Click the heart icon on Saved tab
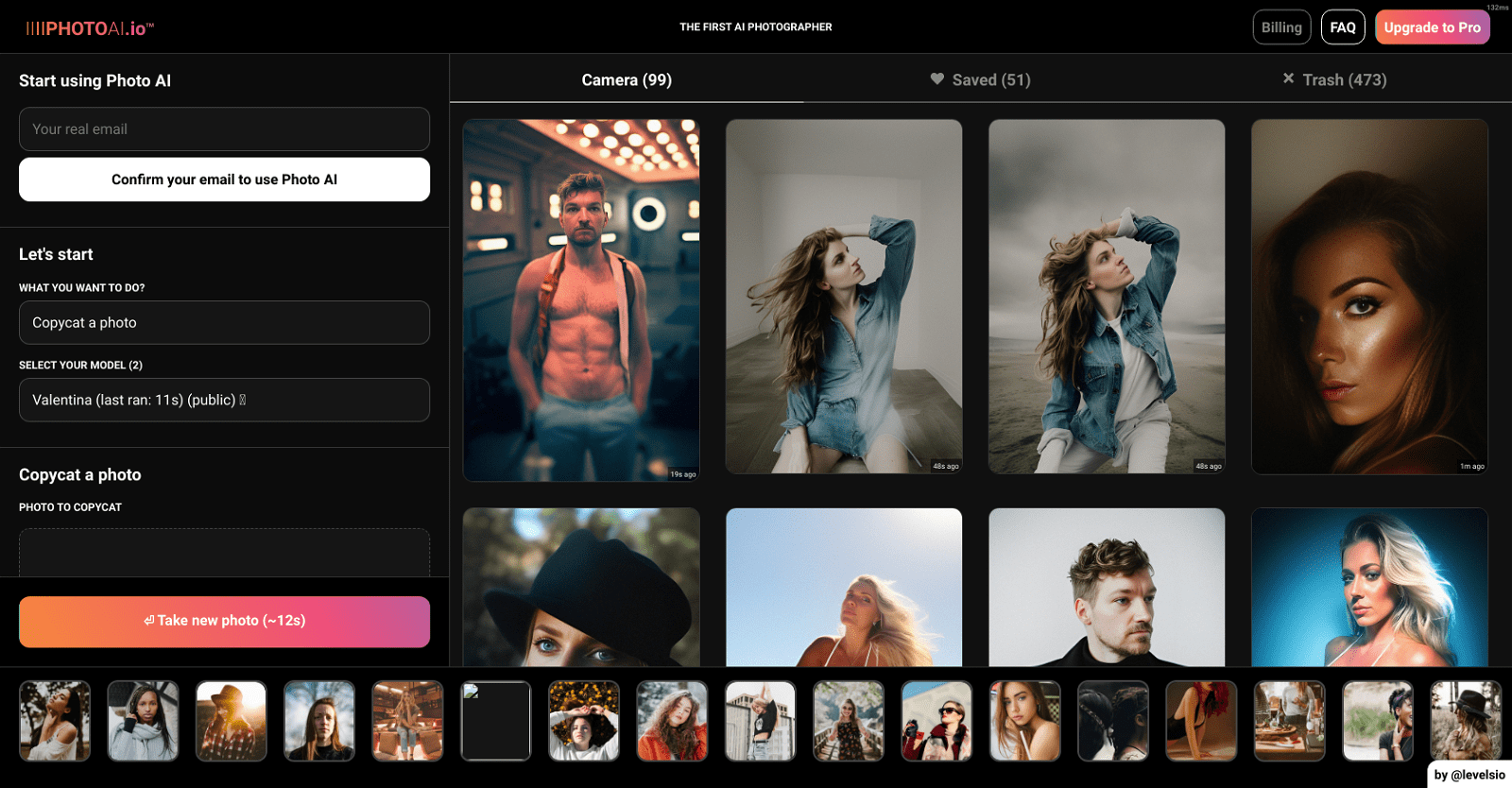Image resolution: width=1512 pixels, height=788 pixels. coord(936,79)
